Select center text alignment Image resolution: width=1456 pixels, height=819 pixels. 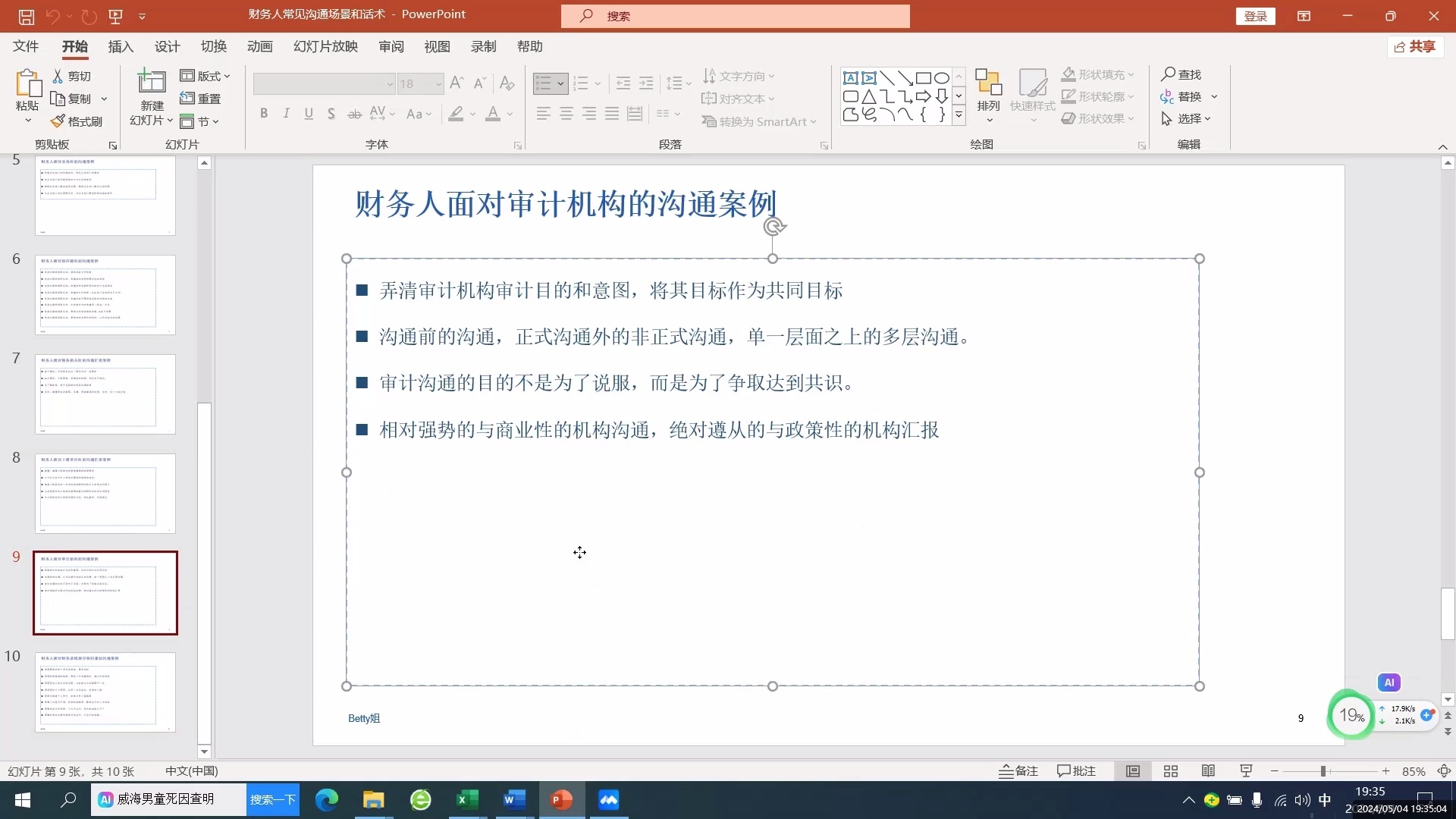pos(566,113)
